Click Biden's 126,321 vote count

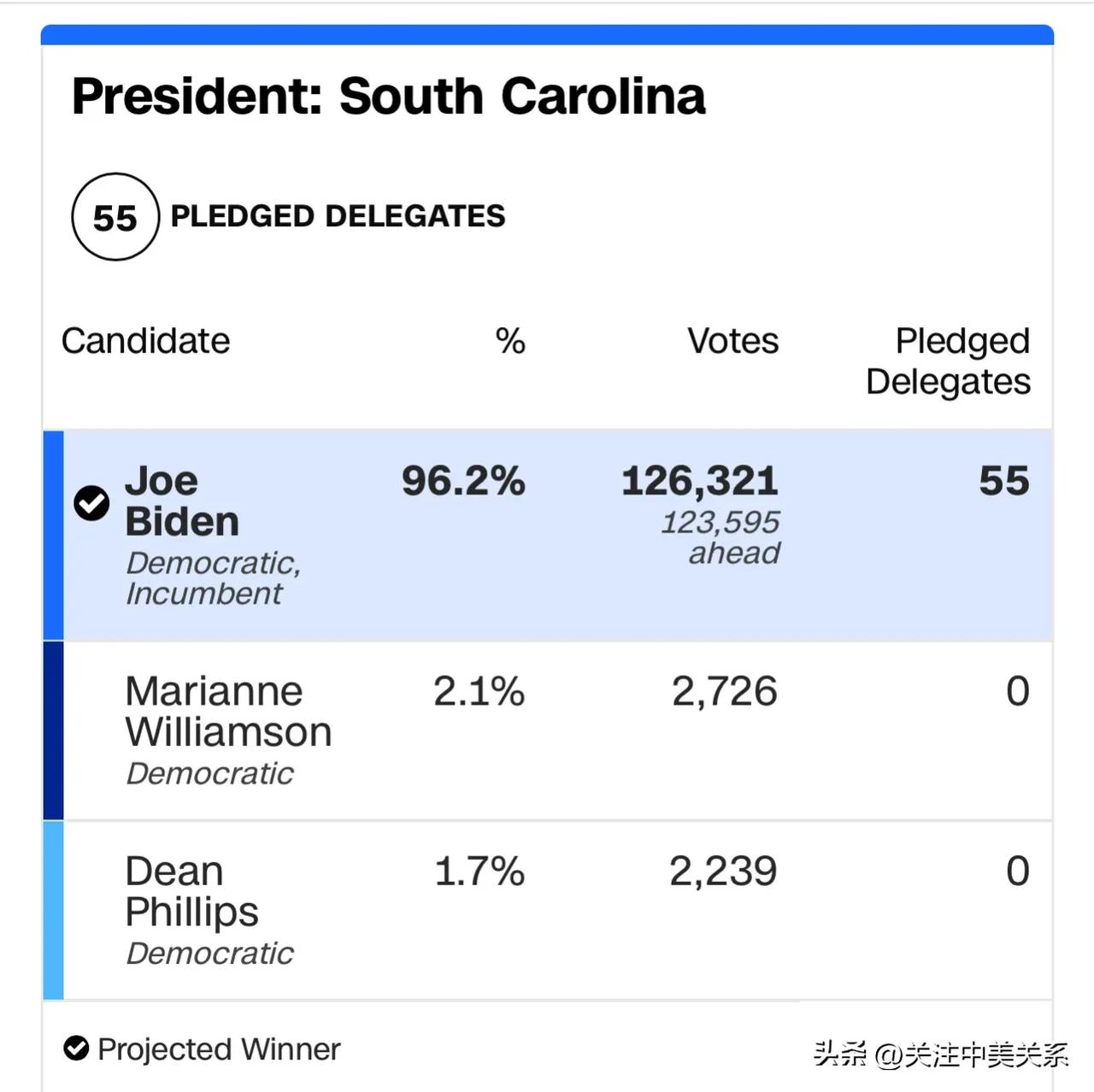coord(699,481)
